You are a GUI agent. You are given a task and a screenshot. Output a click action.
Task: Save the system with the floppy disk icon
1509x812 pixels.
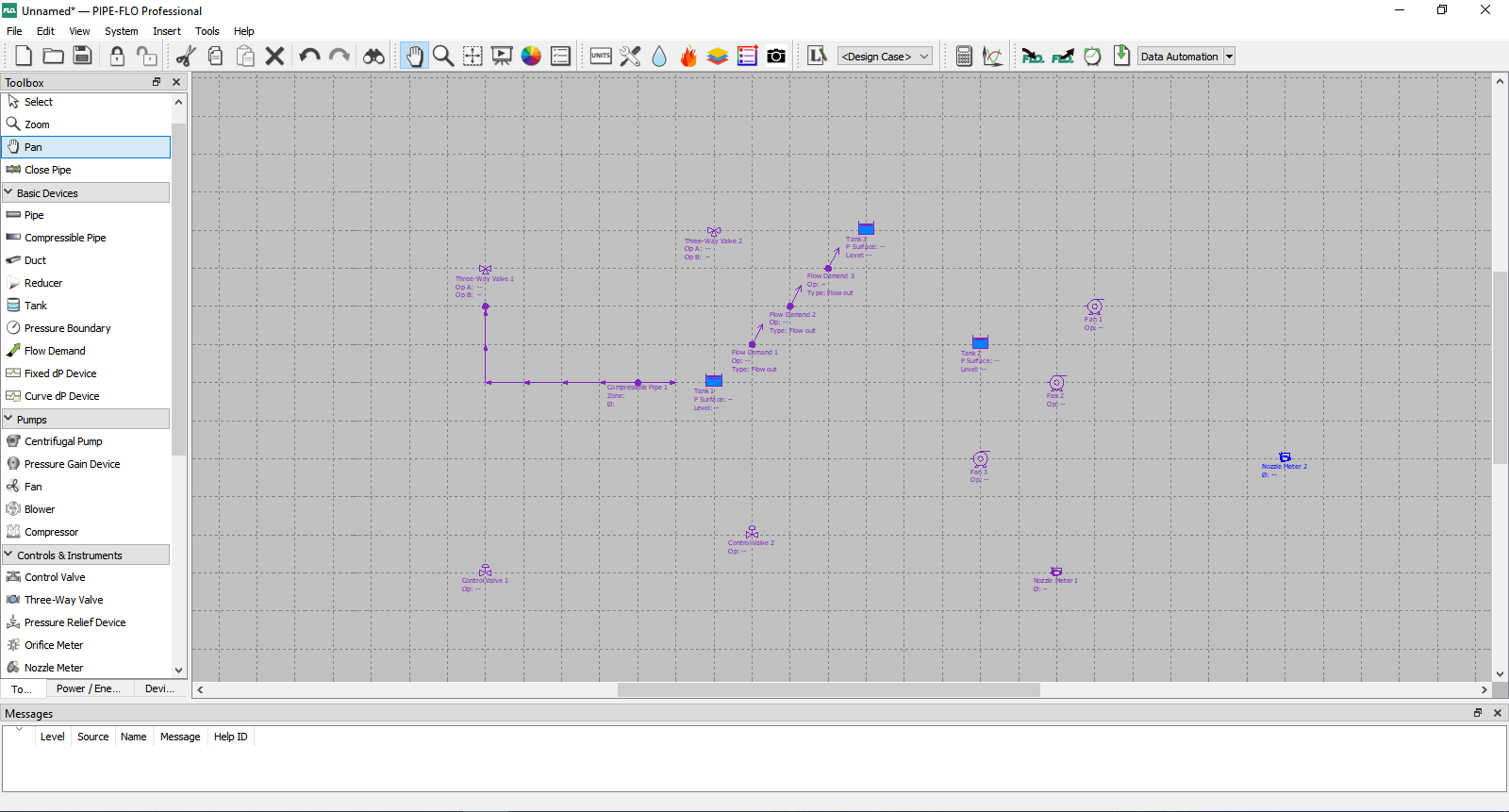coord(82,56)
